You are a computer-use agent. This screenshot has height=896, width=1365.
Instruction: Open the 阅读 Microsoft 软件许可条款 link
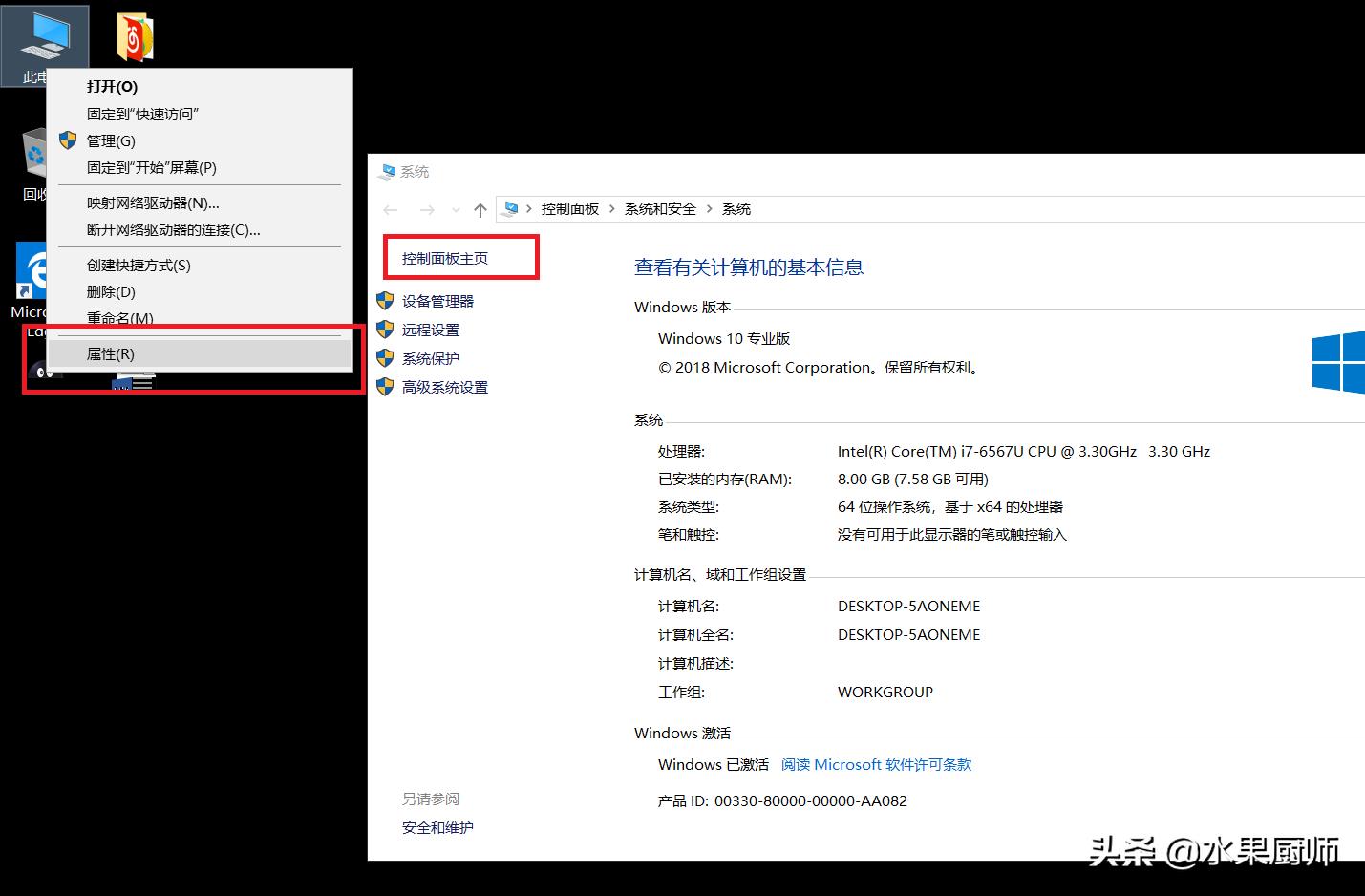click(877, 764)
